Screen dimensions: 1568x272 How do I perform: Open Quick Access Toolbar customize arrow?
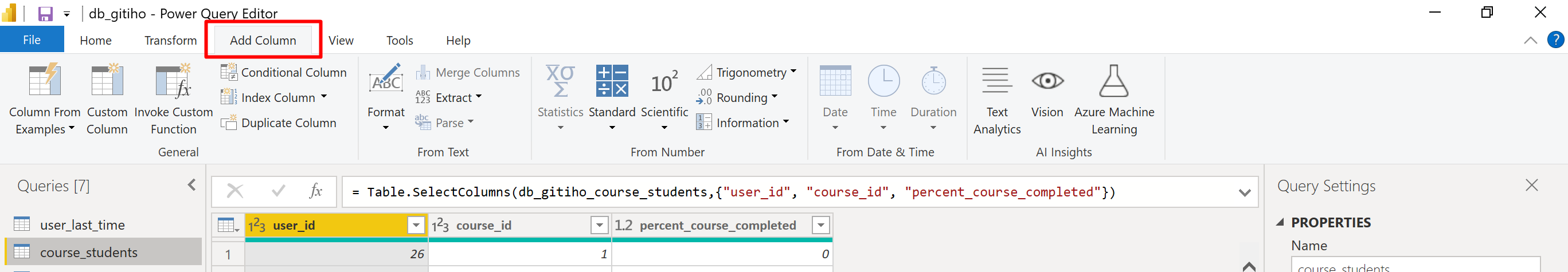click(x=67, y=14)
